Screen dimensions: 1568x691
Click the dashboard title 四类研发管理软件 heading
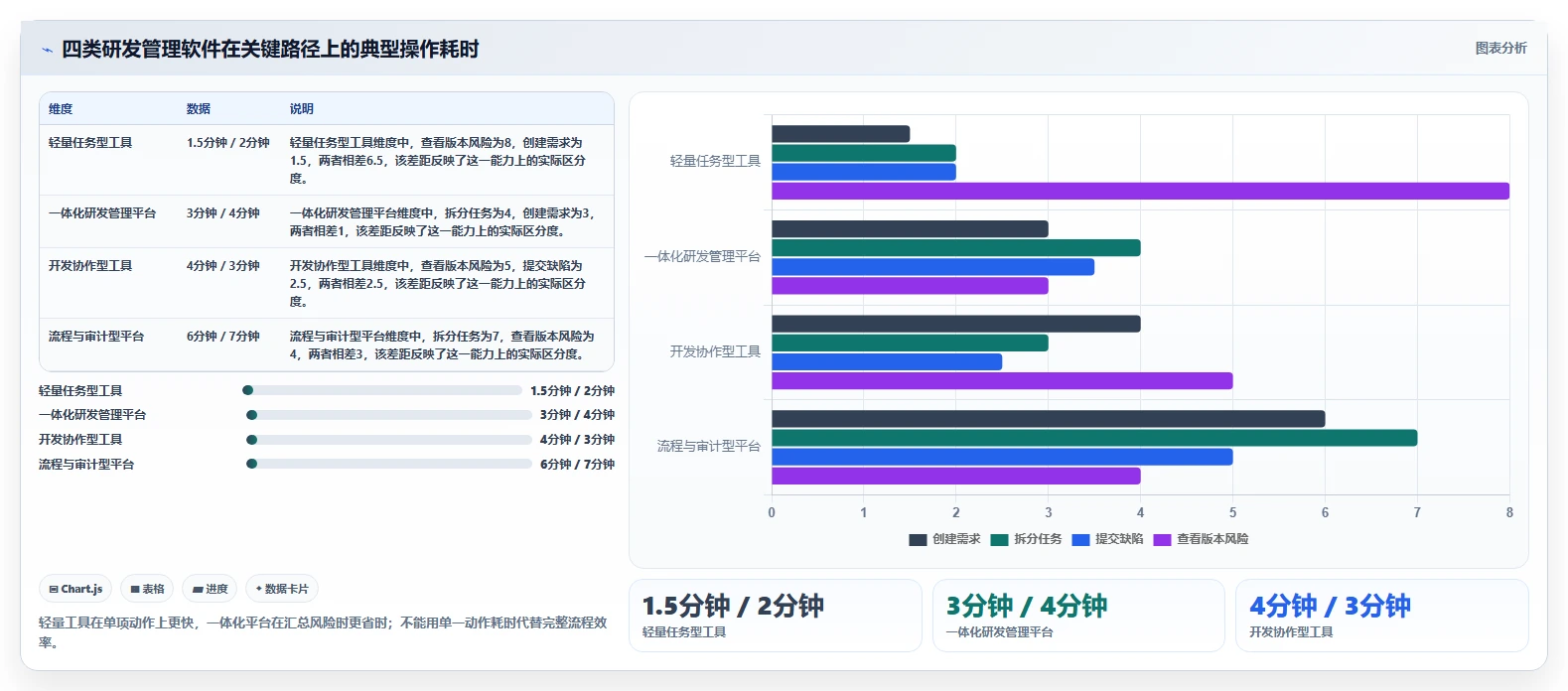coord(270,50)
